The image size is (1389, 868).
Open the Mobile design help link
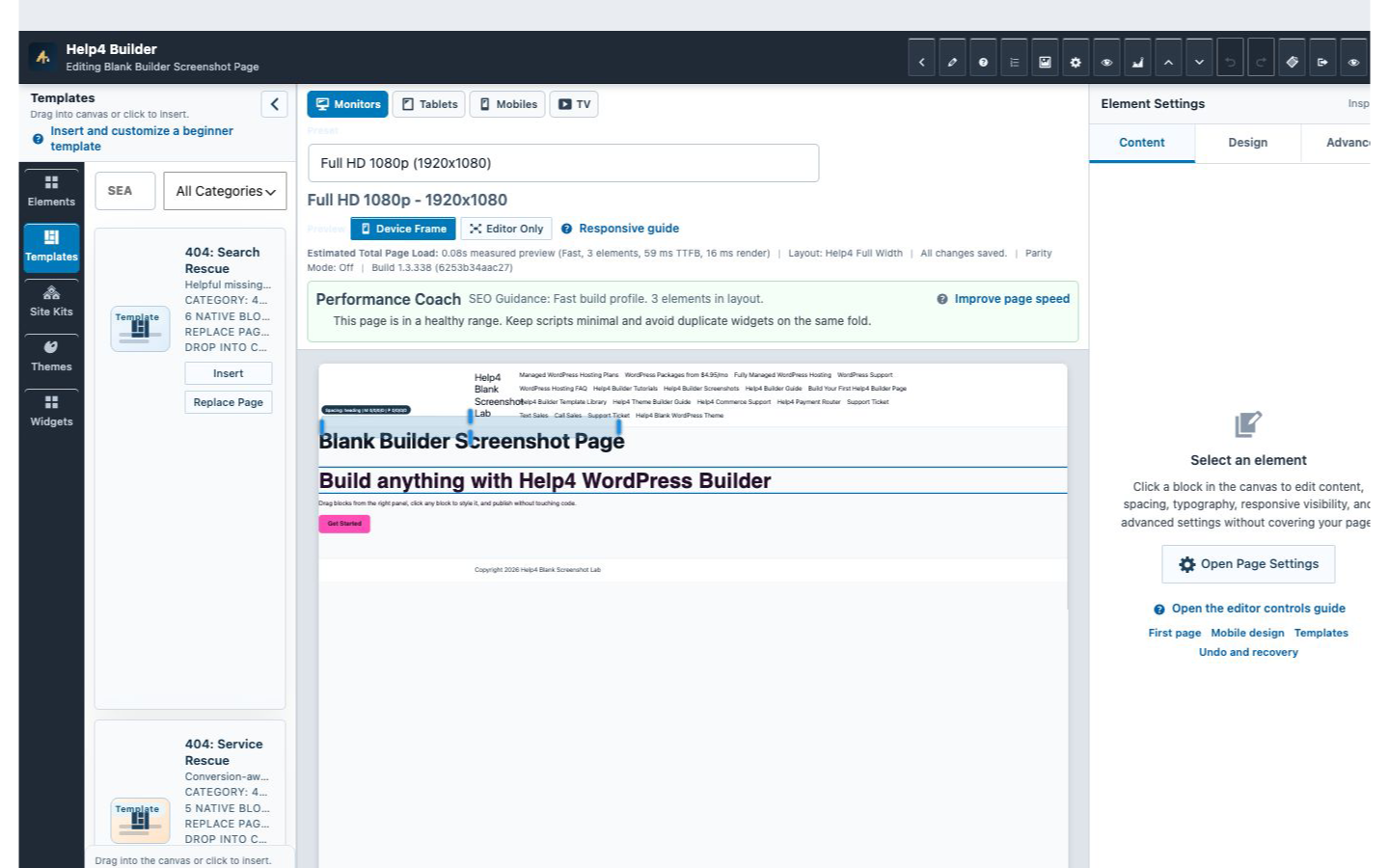pos(1247,633)
